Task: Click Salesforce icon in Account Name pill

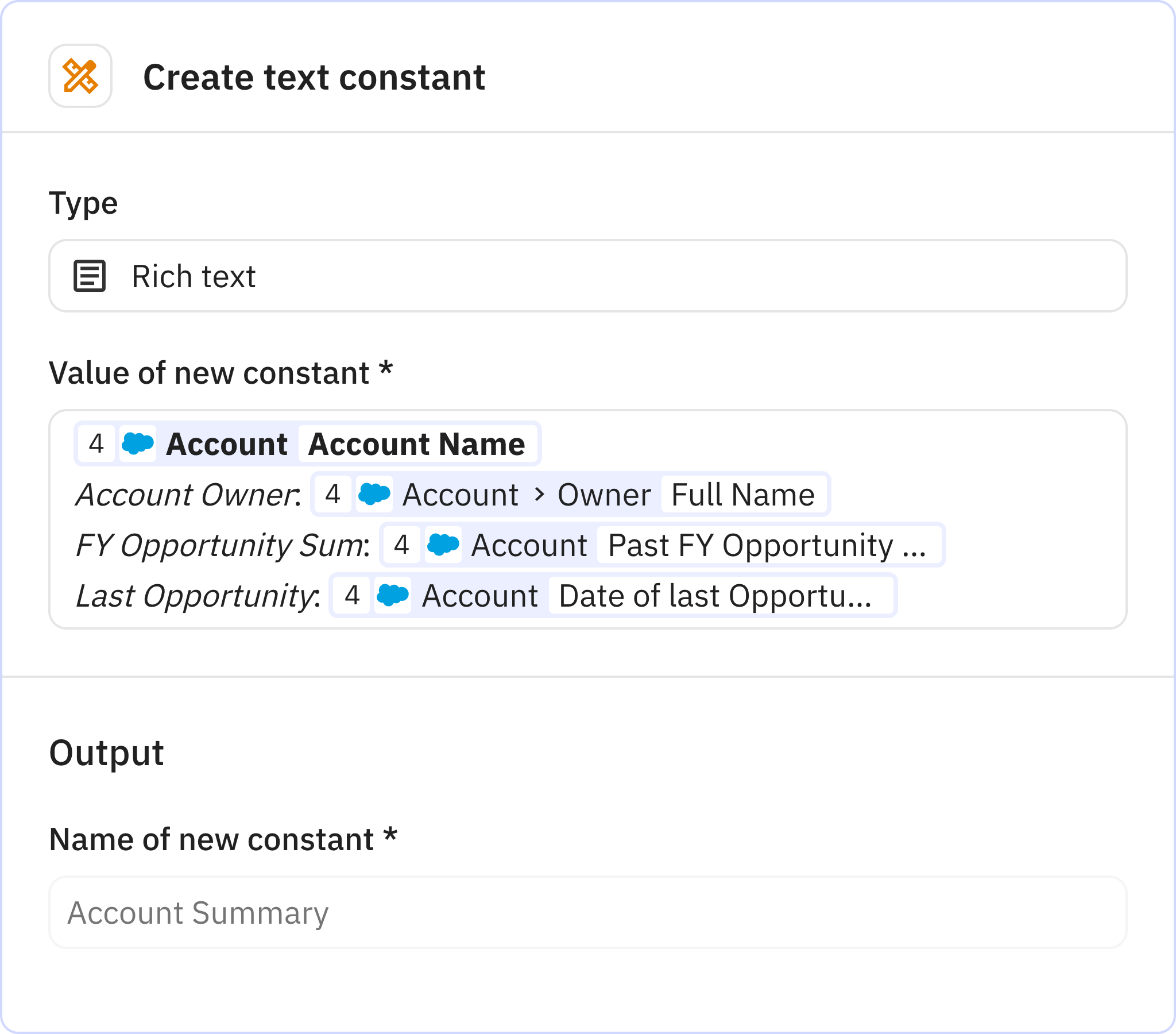Action: coord(138,443)
